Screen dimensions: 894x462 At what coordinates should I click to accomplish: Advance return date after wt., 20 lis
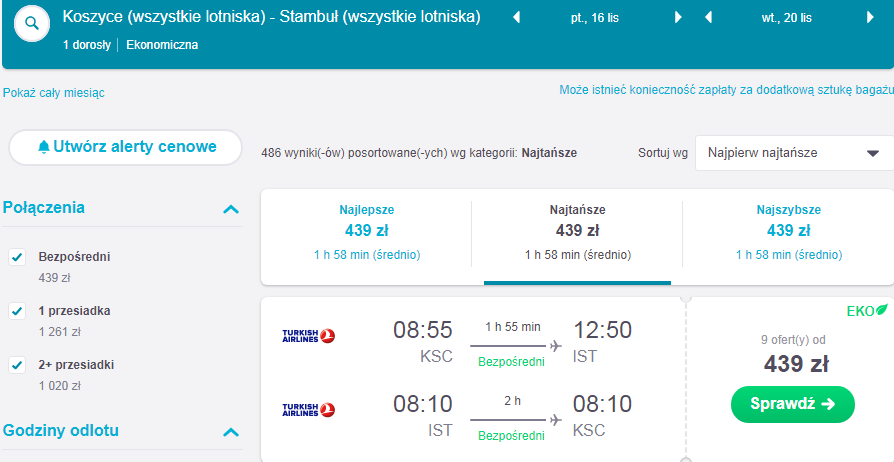[870, 18]
